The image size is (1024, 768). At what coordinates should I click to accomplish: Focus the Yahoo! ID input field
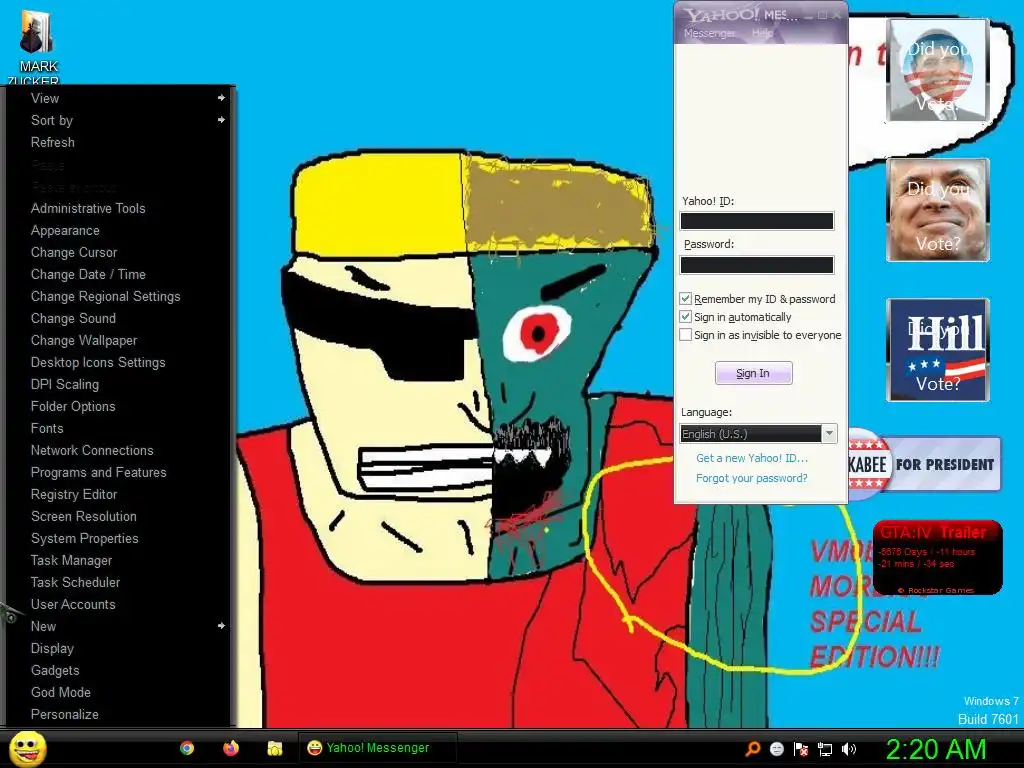[x=757, y=221]
